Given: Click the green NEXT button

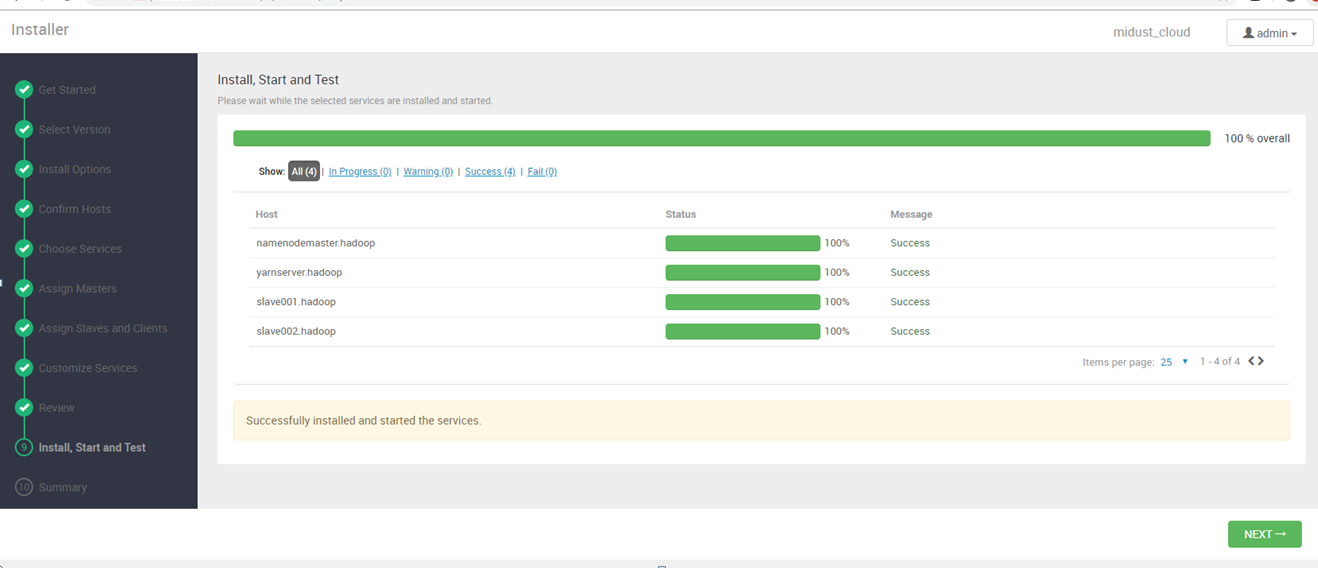Looking at the screenshot, I should coord(1264,534).
